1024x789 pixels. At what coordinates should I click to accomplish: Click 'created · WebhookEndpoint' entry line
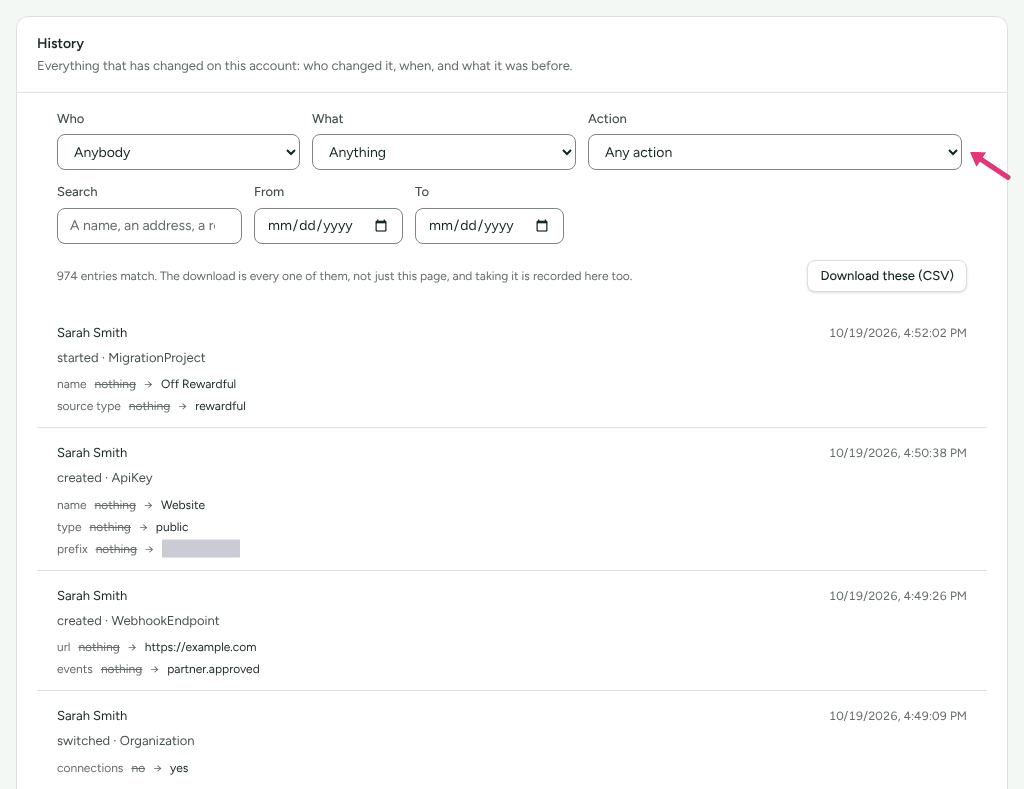138,621
